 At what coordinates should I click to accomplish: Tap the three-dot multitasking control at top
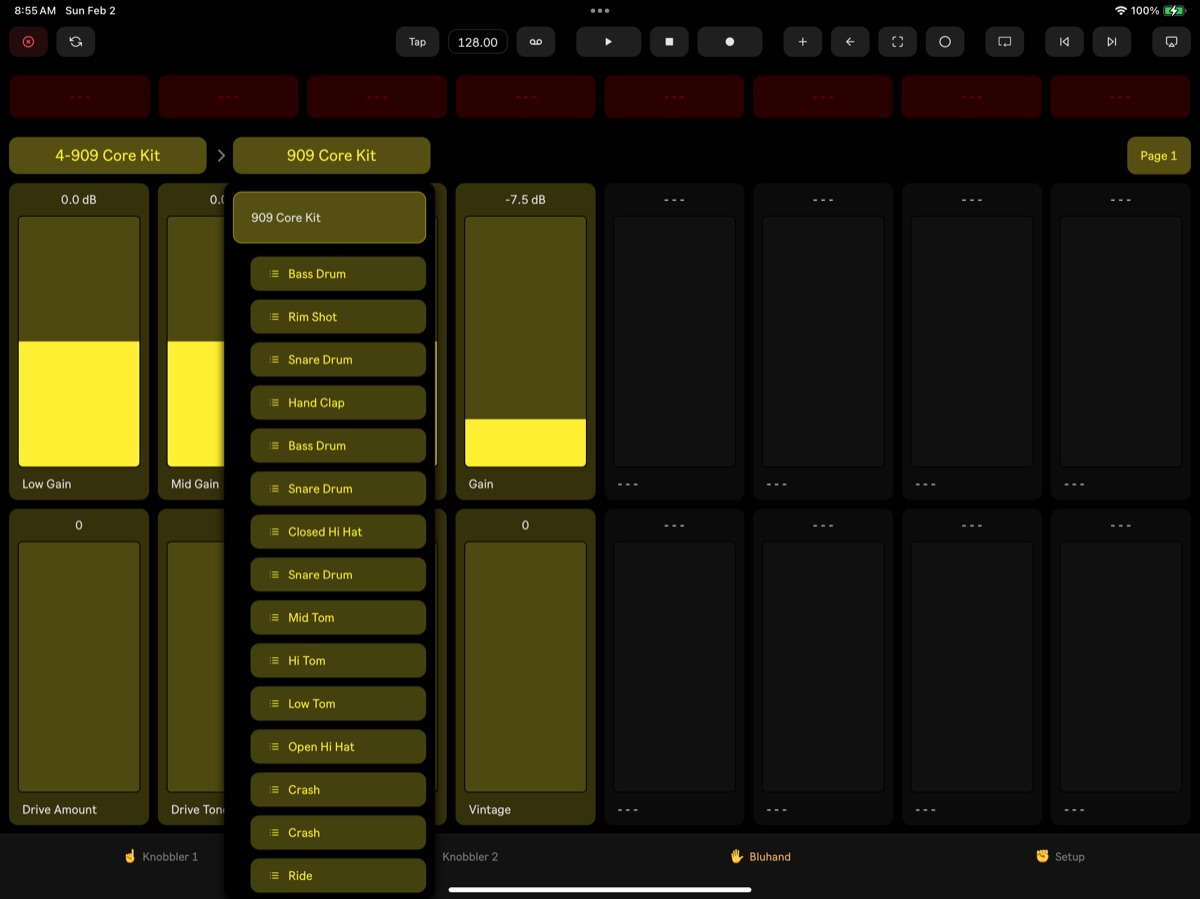click(x=600, y=10)
